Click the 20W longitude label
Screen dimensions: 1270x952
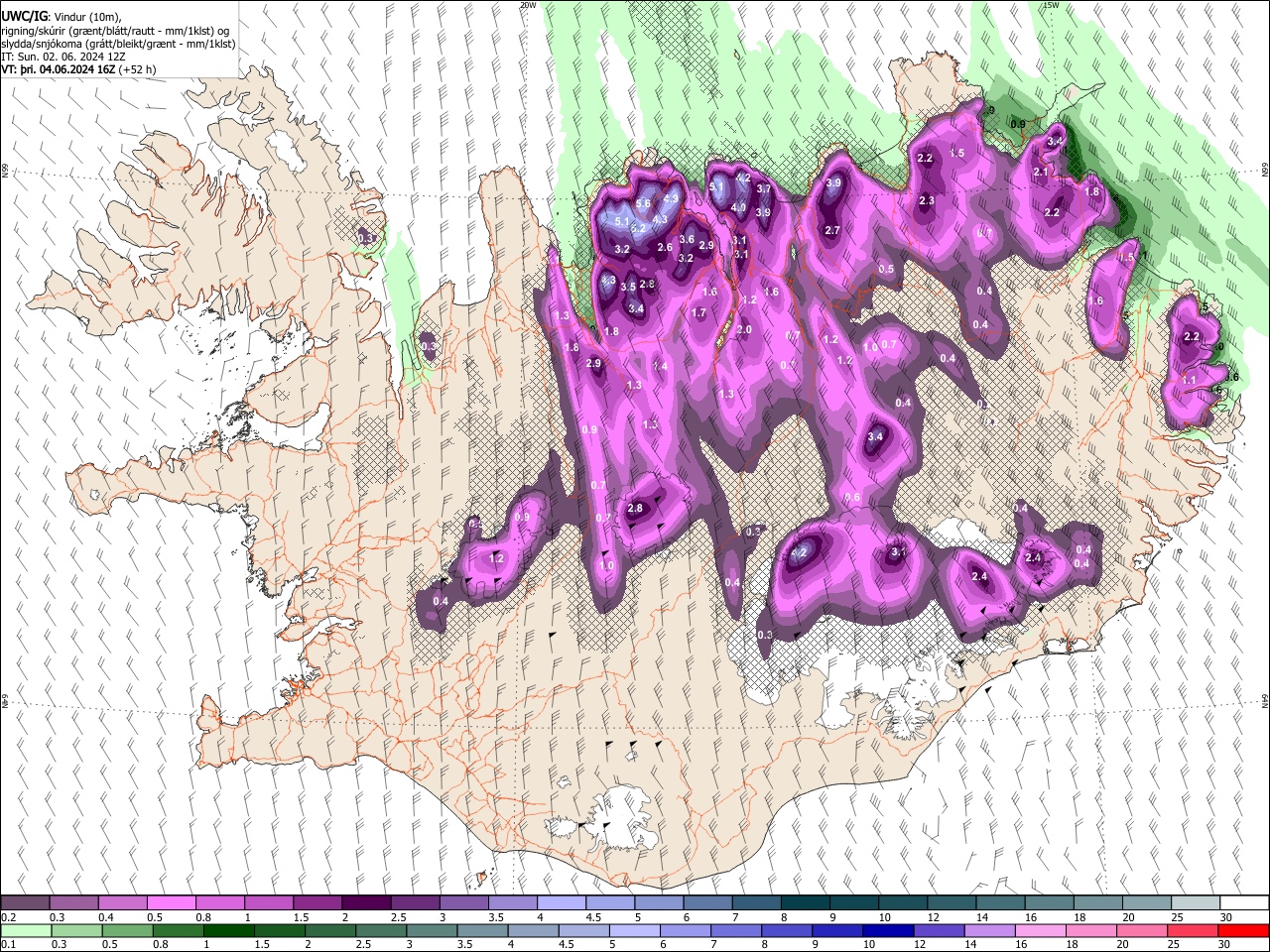(528, 5)
